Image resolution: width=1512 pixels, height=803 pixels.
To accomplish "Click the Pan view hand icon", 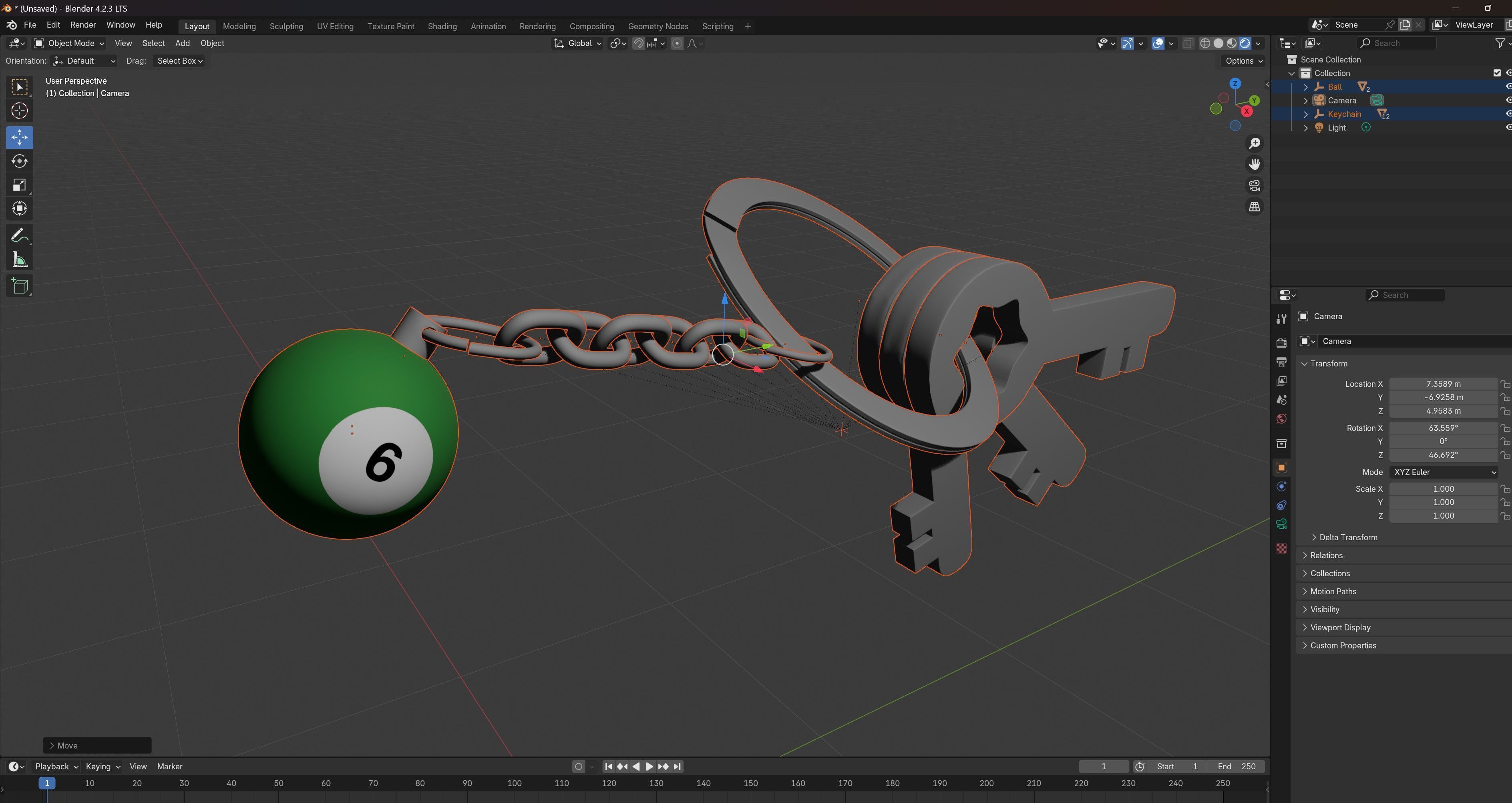I will click(x=1254, y=164).
